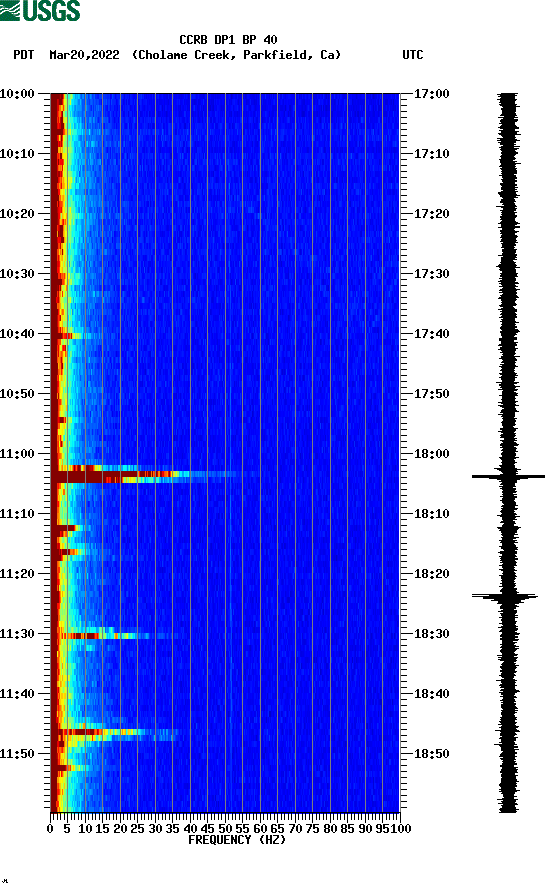Click the 'UTC' timezone label

tap(413, 55)
